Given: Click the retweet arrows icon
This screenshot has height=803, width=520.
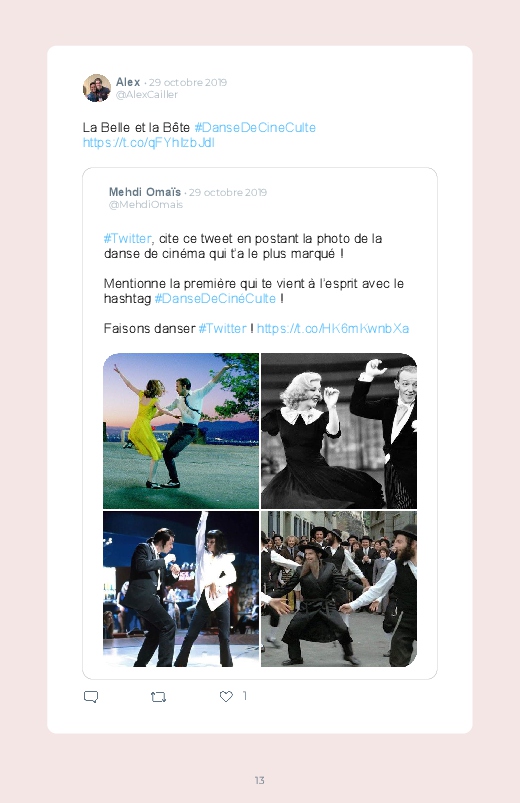Looking at the screenshot, I should [158, 696].
